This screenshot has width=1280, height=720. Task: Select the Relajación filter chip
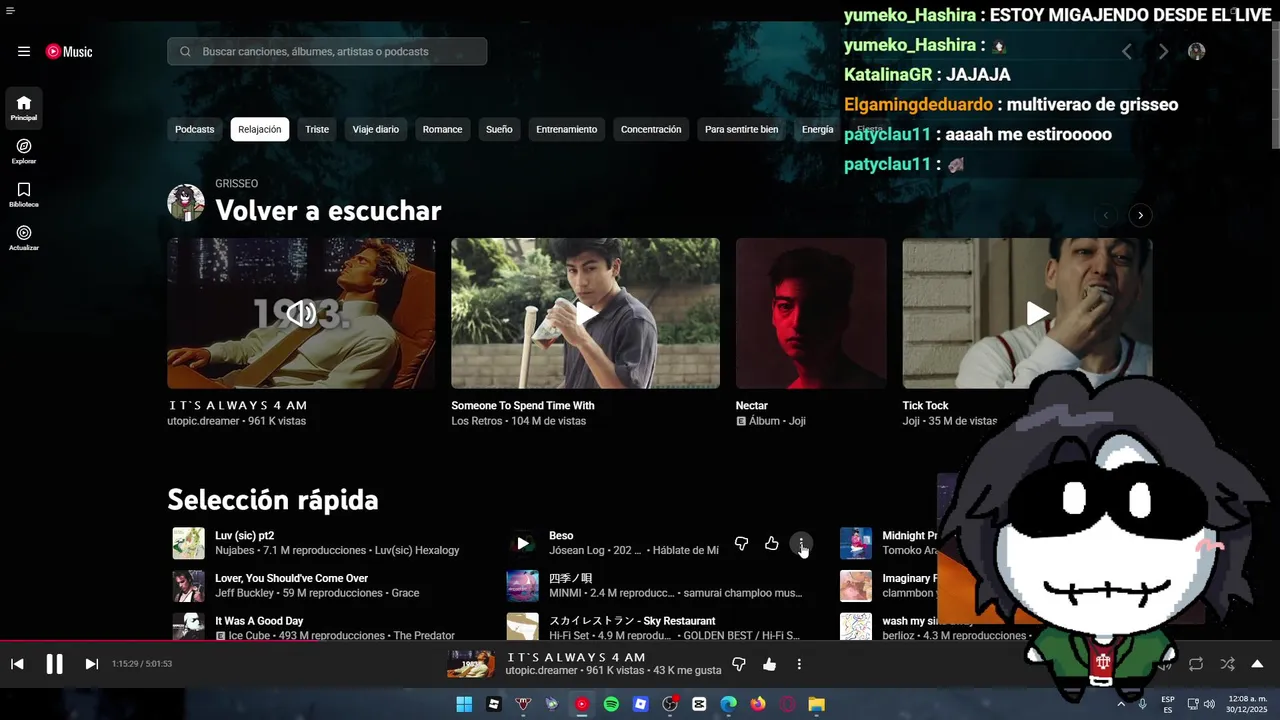(260, 129)
